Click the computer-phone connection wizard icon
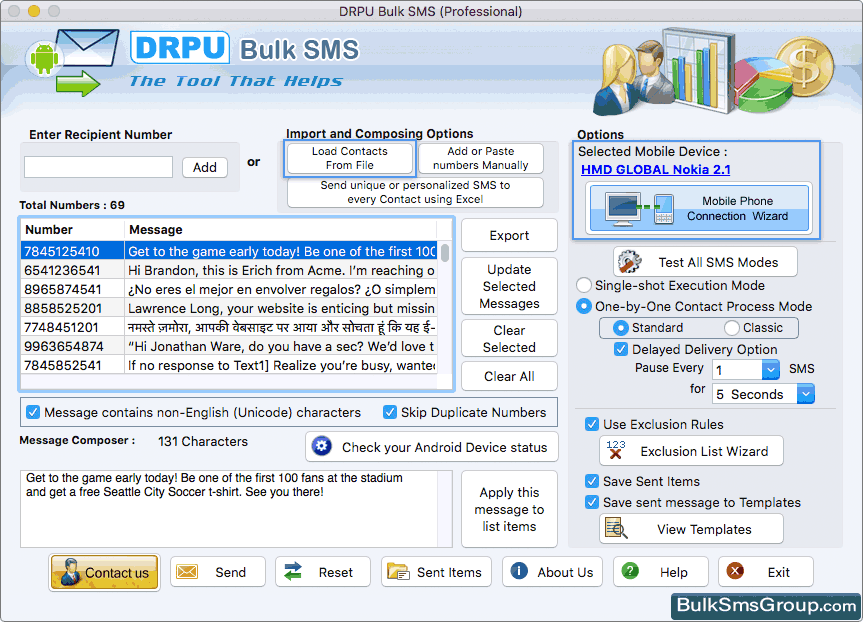863x622 pixels. click(640, 209)
